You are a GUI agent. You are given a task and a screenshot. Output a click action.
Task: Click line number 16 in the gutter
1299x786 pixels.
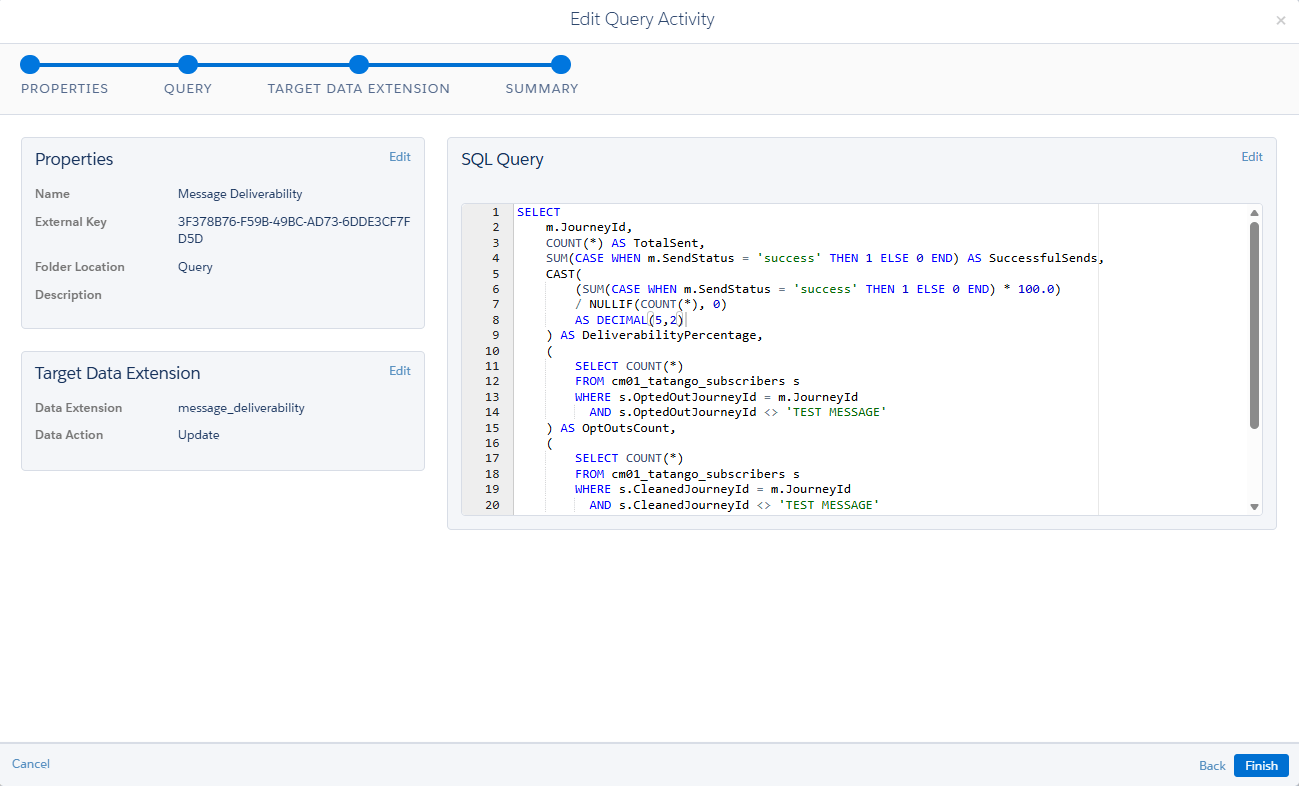pyautogui.click(x=491, y=443)
